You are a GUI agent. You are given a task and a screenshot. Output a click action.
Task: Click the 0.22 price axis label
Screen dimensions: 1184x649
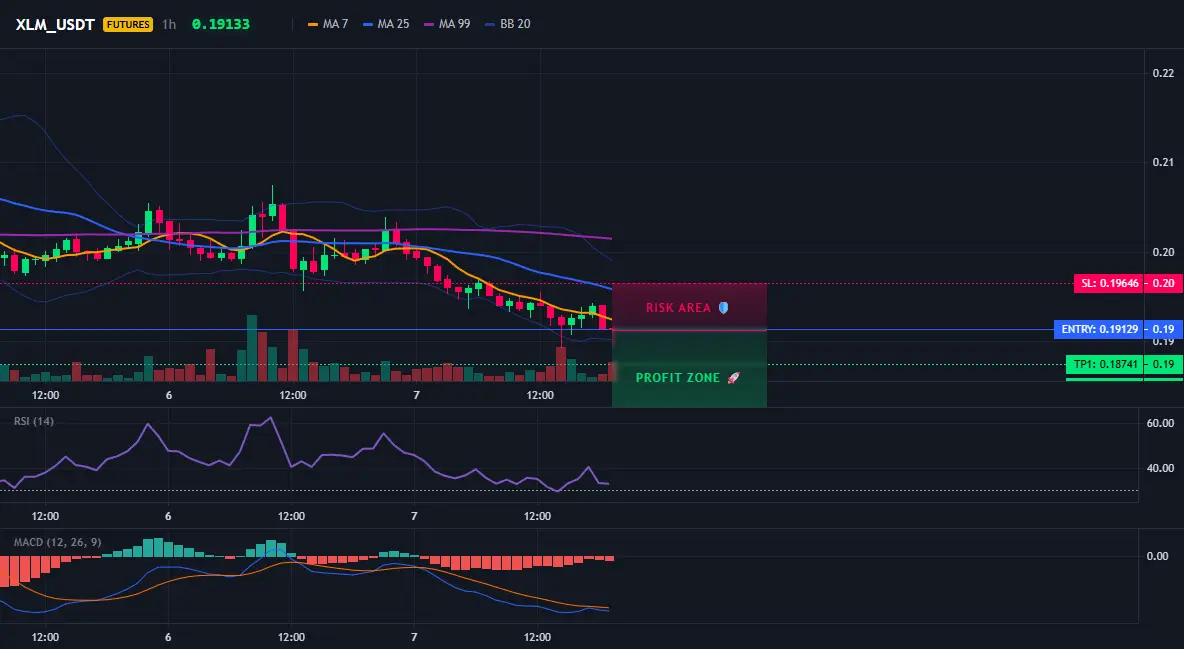click(1163, 73)
